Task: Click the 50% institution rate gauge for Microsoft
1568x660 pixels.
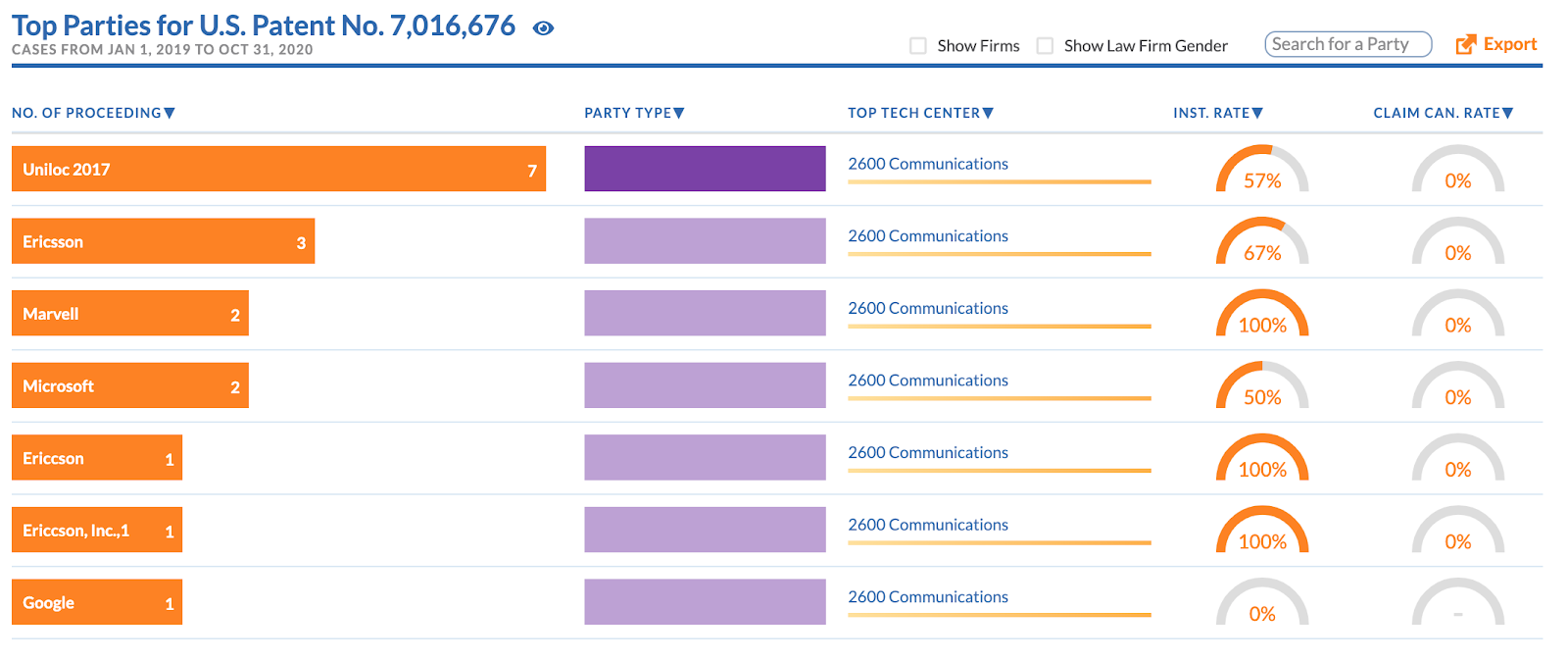Action: click(1262, 386)
